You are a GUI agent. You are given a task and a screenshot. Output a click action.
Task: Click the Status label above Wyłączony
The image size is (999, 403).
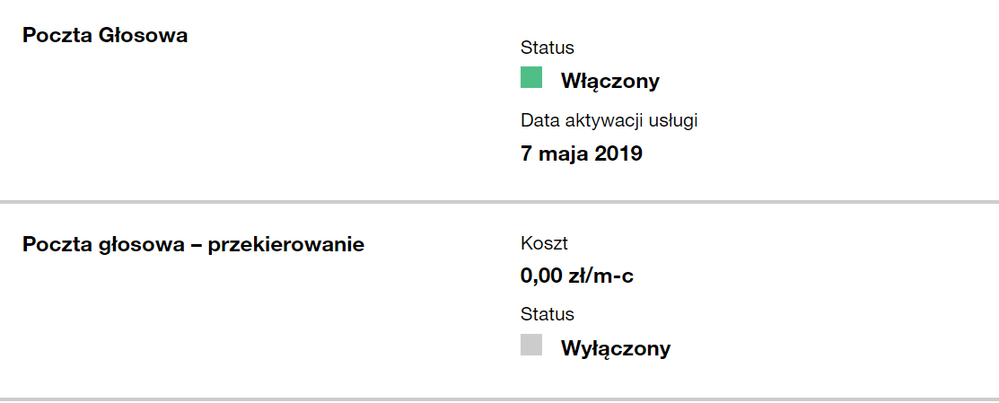pos(547,314)
